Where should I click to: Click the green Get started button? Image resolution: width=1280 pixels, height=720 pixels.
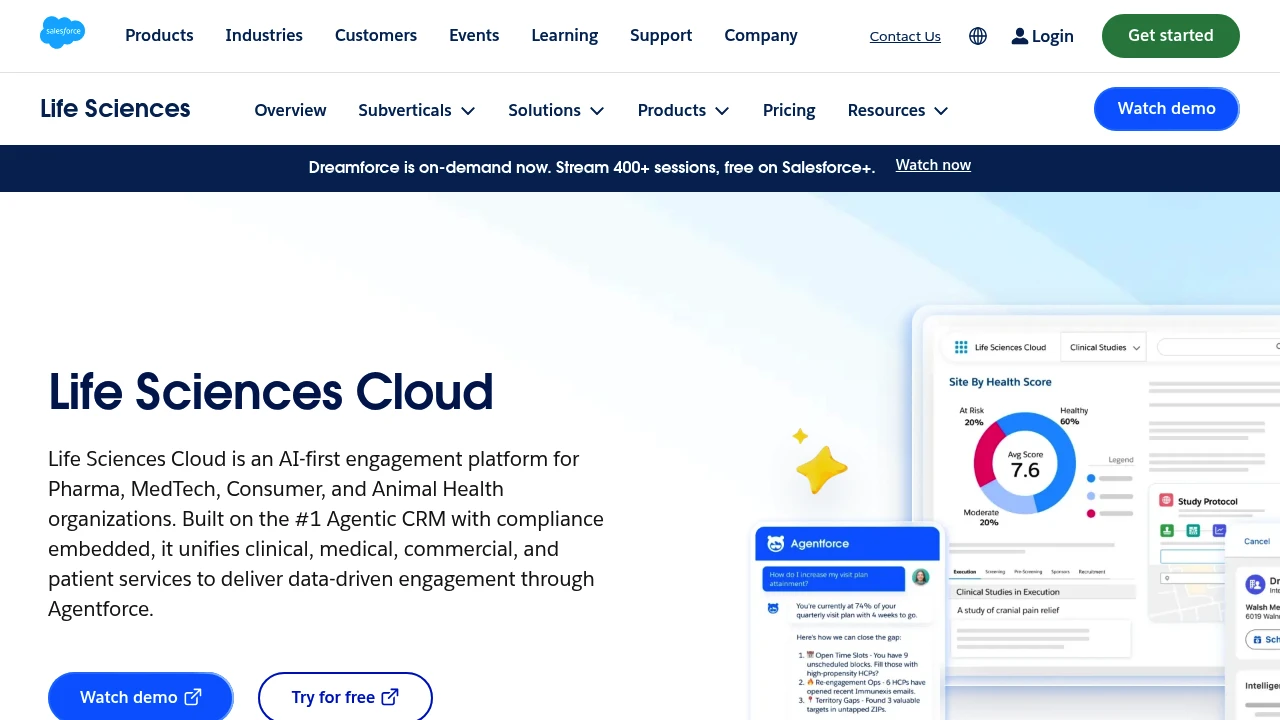(1171, 36)
